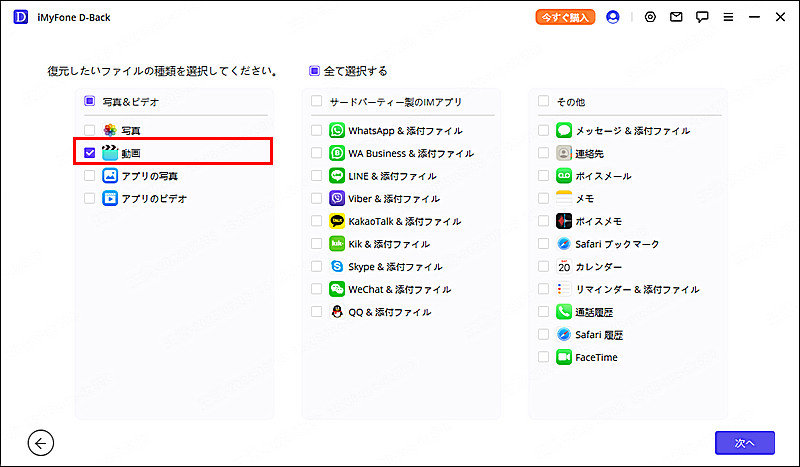
Task: Check the 連絡先 checkbox
Action: coord(543,153)
